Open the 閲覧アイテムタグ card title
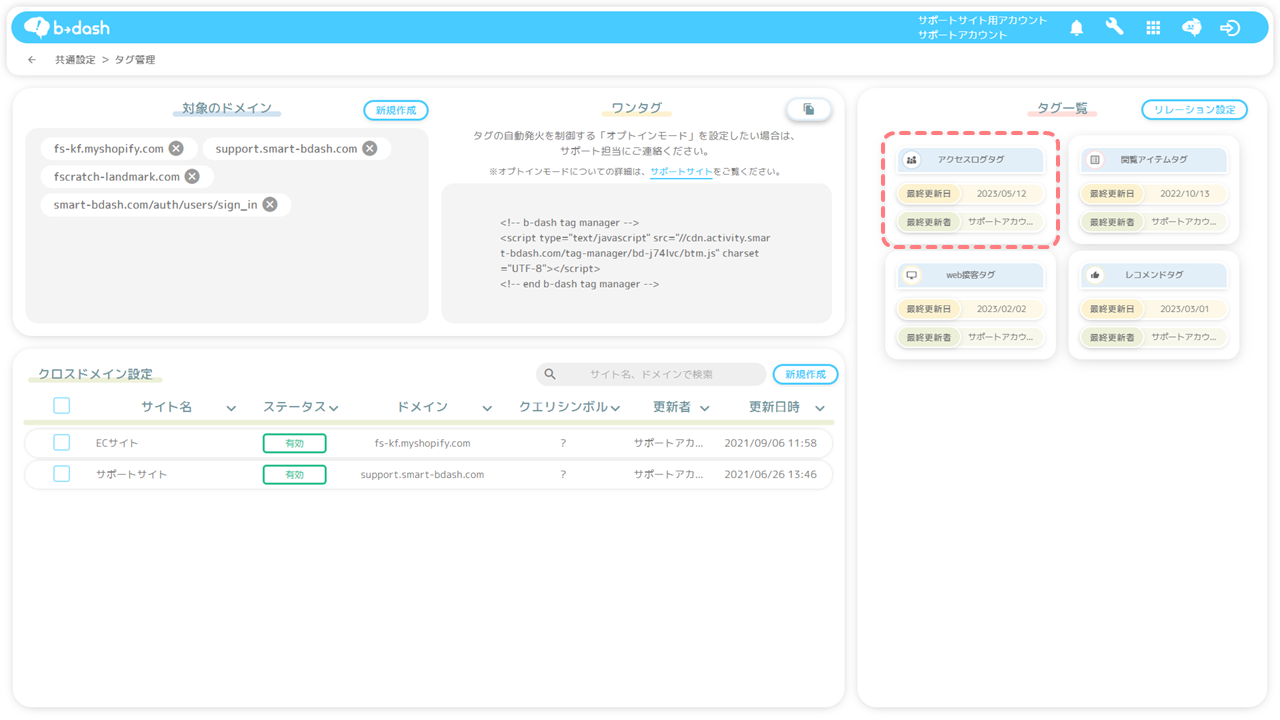Image resolution: width=1280 pixels, height=720 pixels. pos(1154,160)
